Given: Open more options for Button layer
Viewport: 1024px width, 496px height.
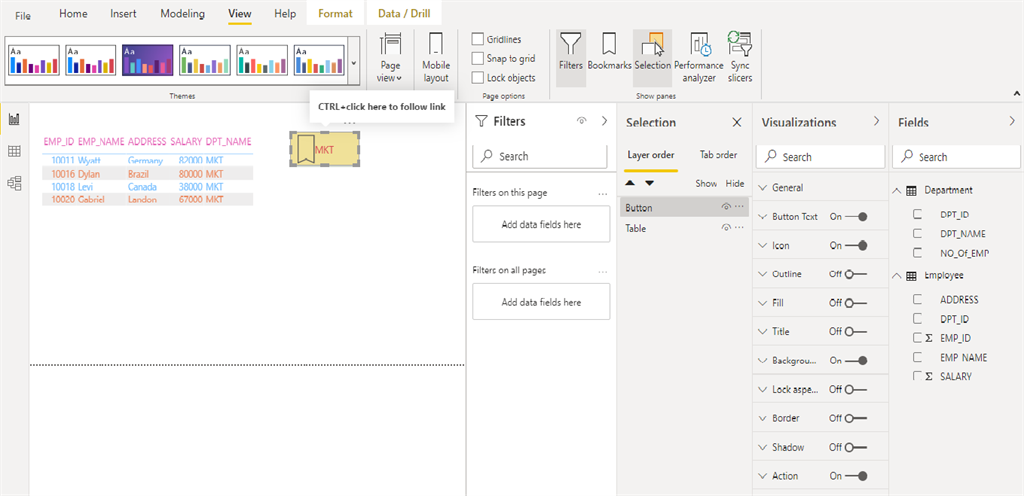Looking at the screenshot, I should point(739,207).
